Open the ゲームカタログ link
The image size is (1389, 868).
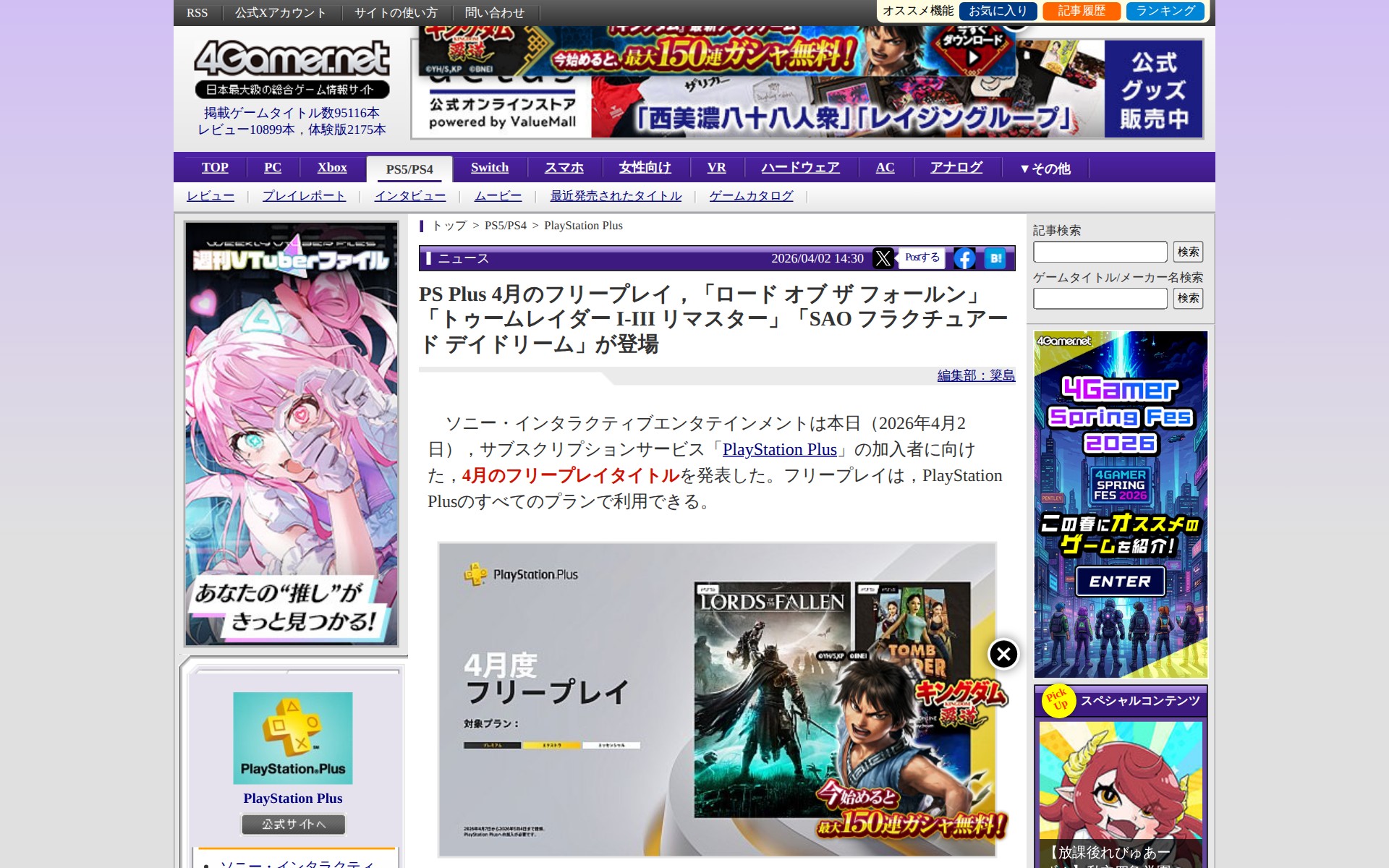[751, 196]
